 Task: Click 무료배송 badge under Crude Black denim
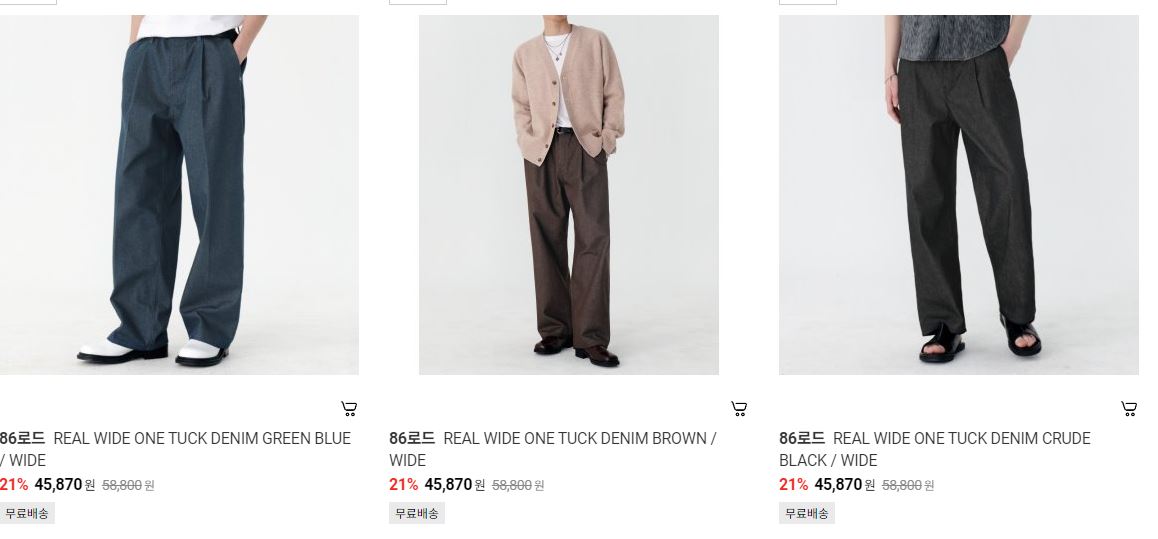(x=806, y=513)
